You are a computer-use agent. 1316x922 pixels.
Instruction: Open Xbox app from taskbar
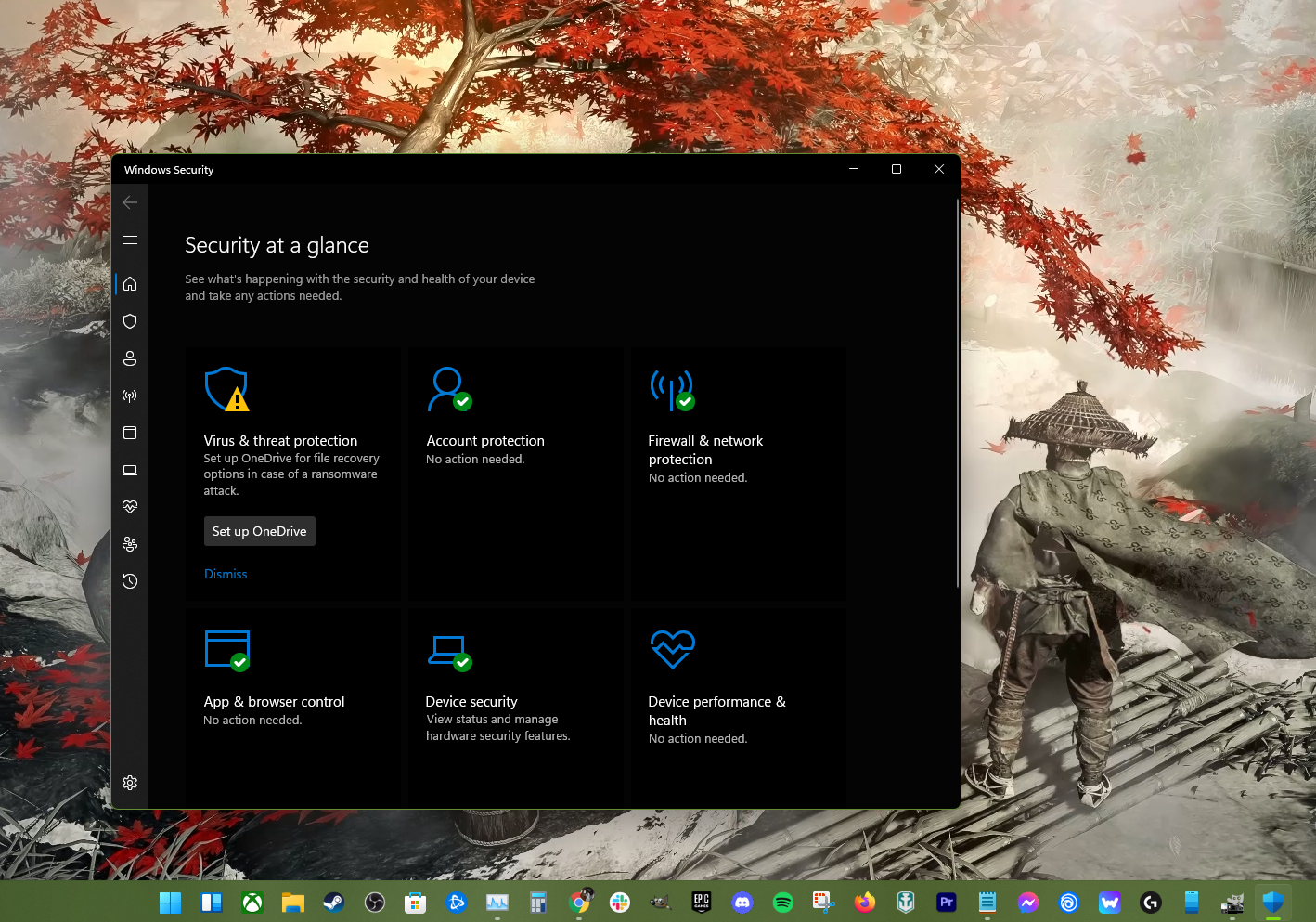click(252, 902)
